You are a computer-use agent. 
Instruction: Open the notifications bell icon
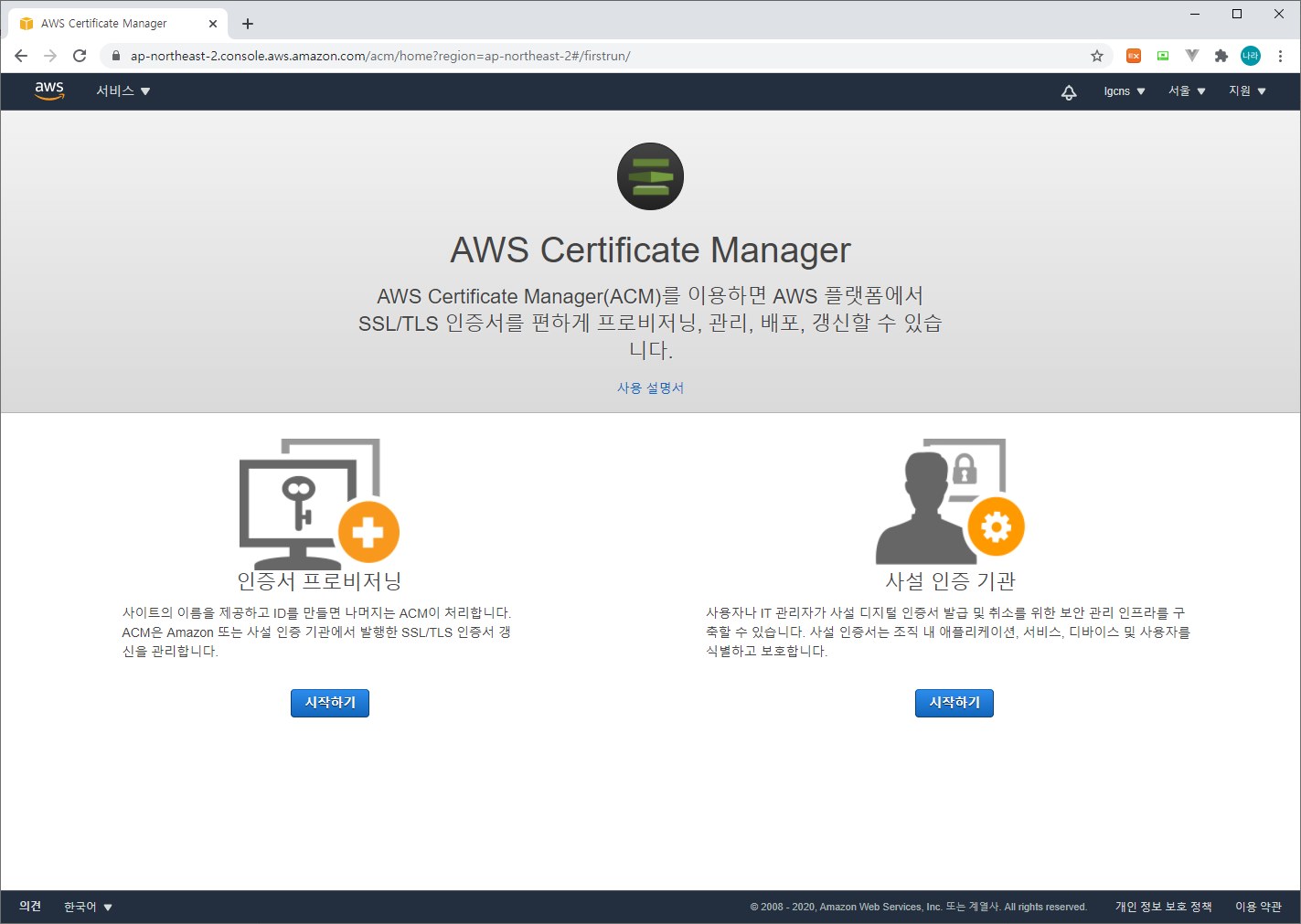pos(1069,91)
